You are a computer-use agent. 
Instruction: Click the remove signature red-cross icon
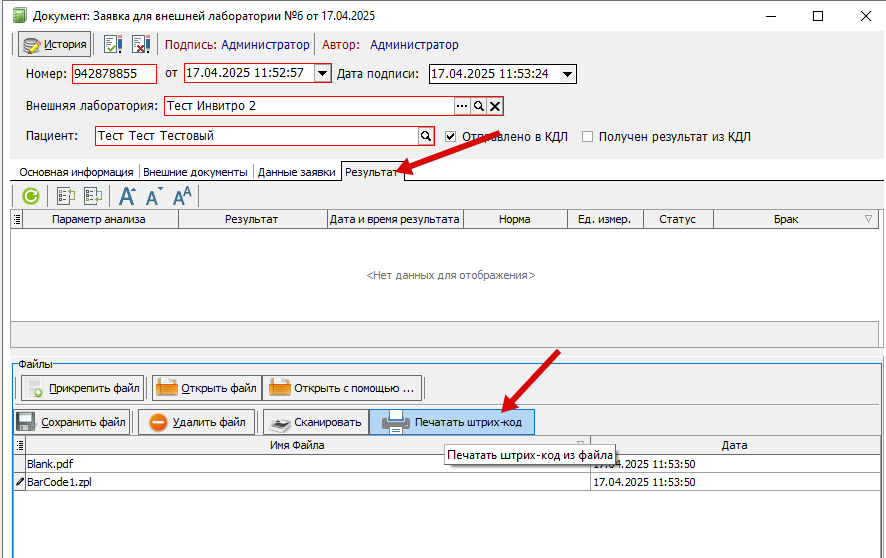[140, 45]
